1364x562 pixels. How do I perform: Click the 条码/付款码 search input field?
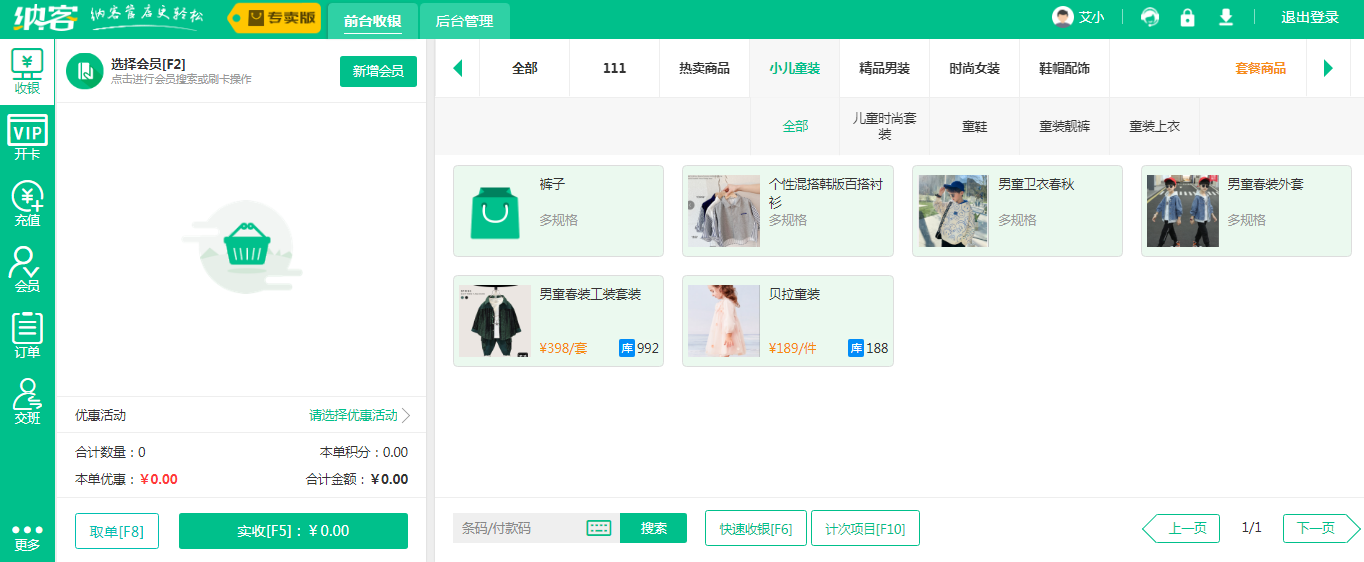coord(518,528)
